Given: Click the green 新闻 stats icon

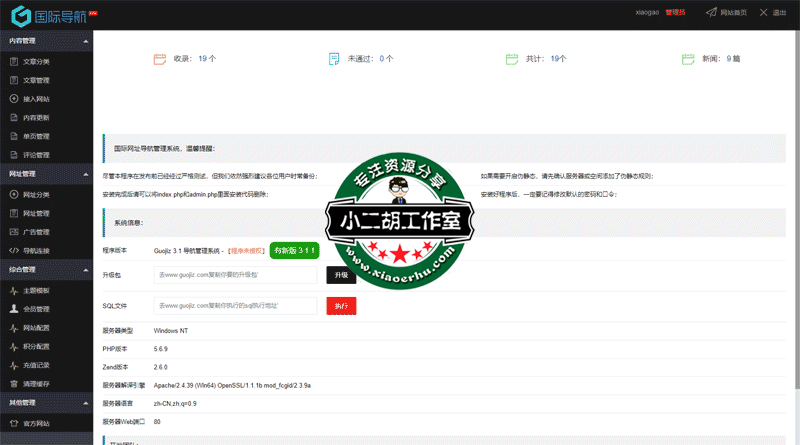Looking at the screenshot, I should click(687, 59).
